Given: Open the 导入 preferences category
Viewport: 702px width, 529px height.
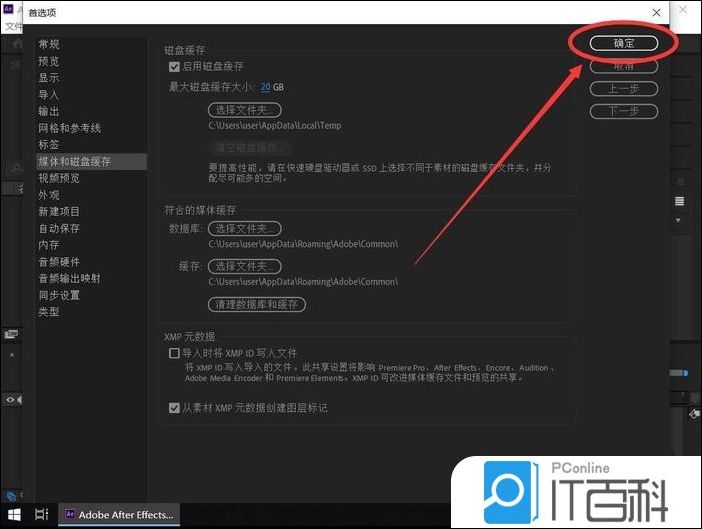Looking at the screenshot, I should point(48,94).
